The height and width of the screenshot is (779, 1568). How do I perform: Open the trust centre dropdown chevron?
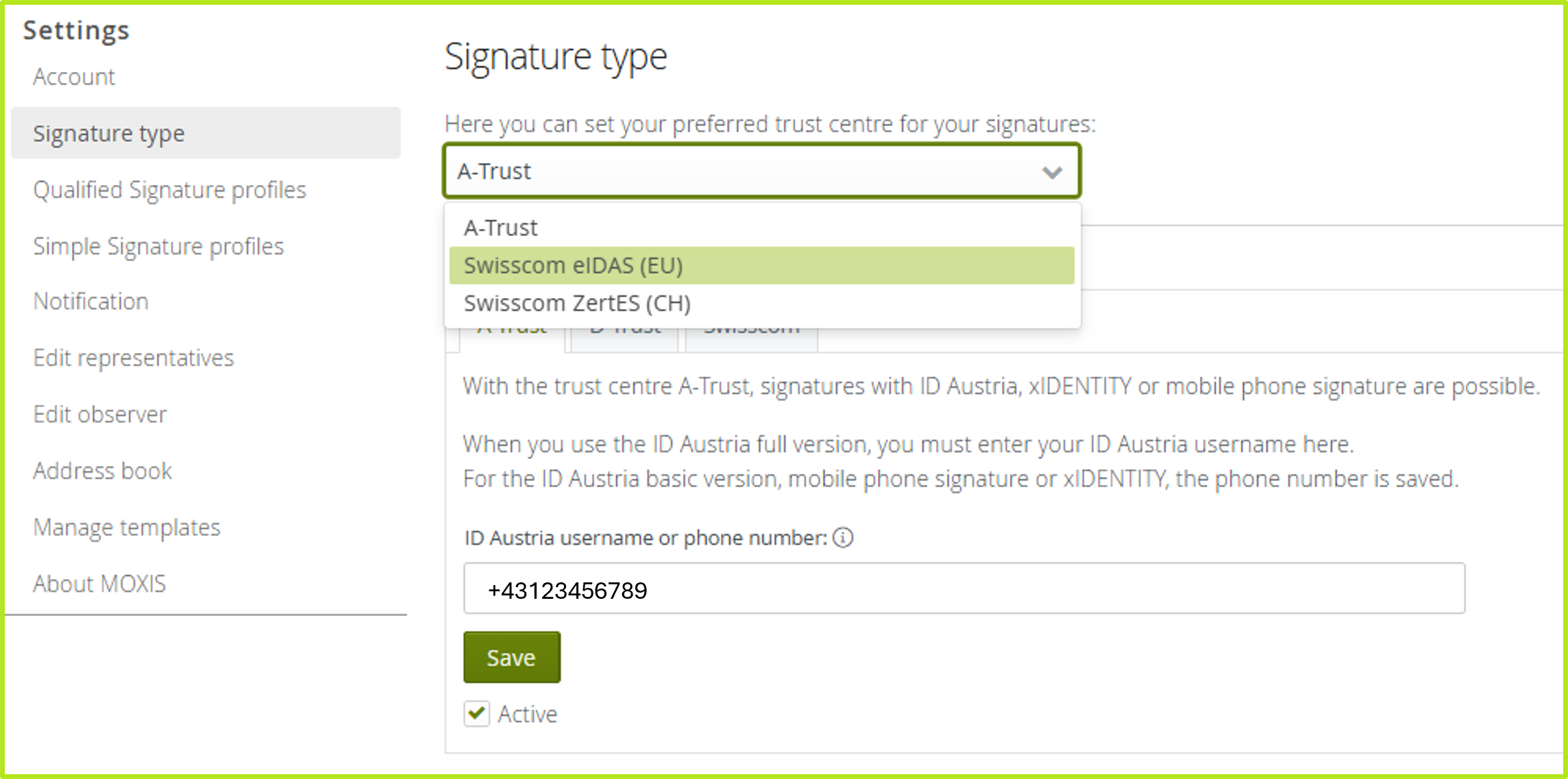(x=1051, y=171)
